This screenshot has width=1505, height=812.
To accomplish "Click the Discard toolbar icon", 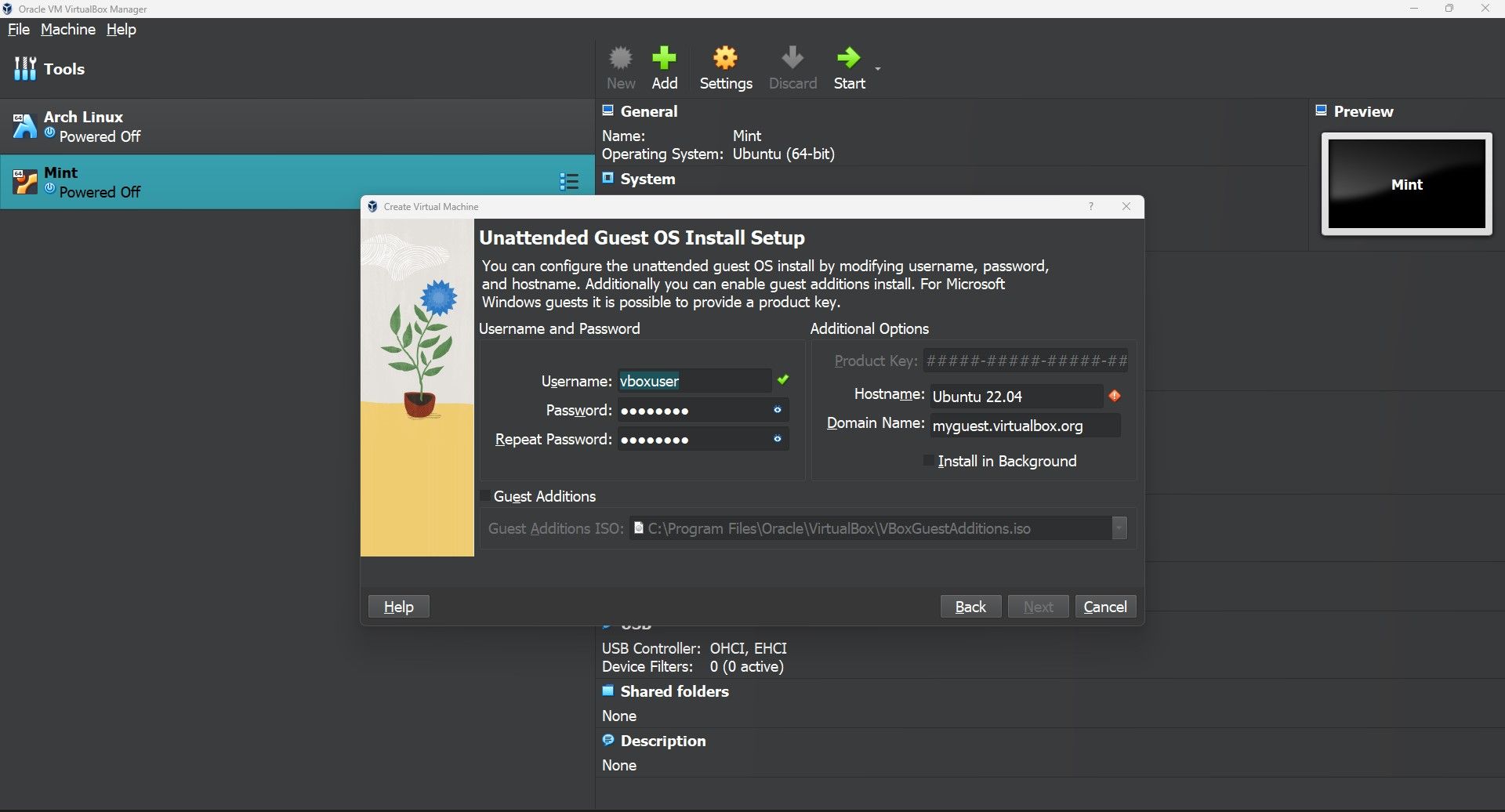I will coord(792,67).
